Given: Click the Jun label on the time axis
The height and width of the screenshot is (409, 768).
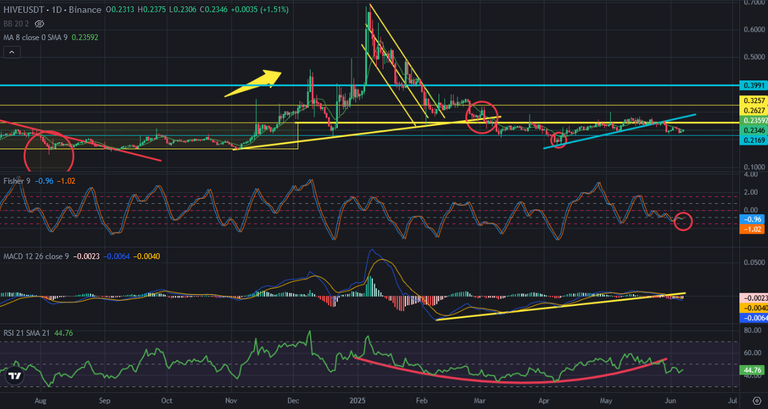Looking at the screenshot, I should click(x=670, y=400).
